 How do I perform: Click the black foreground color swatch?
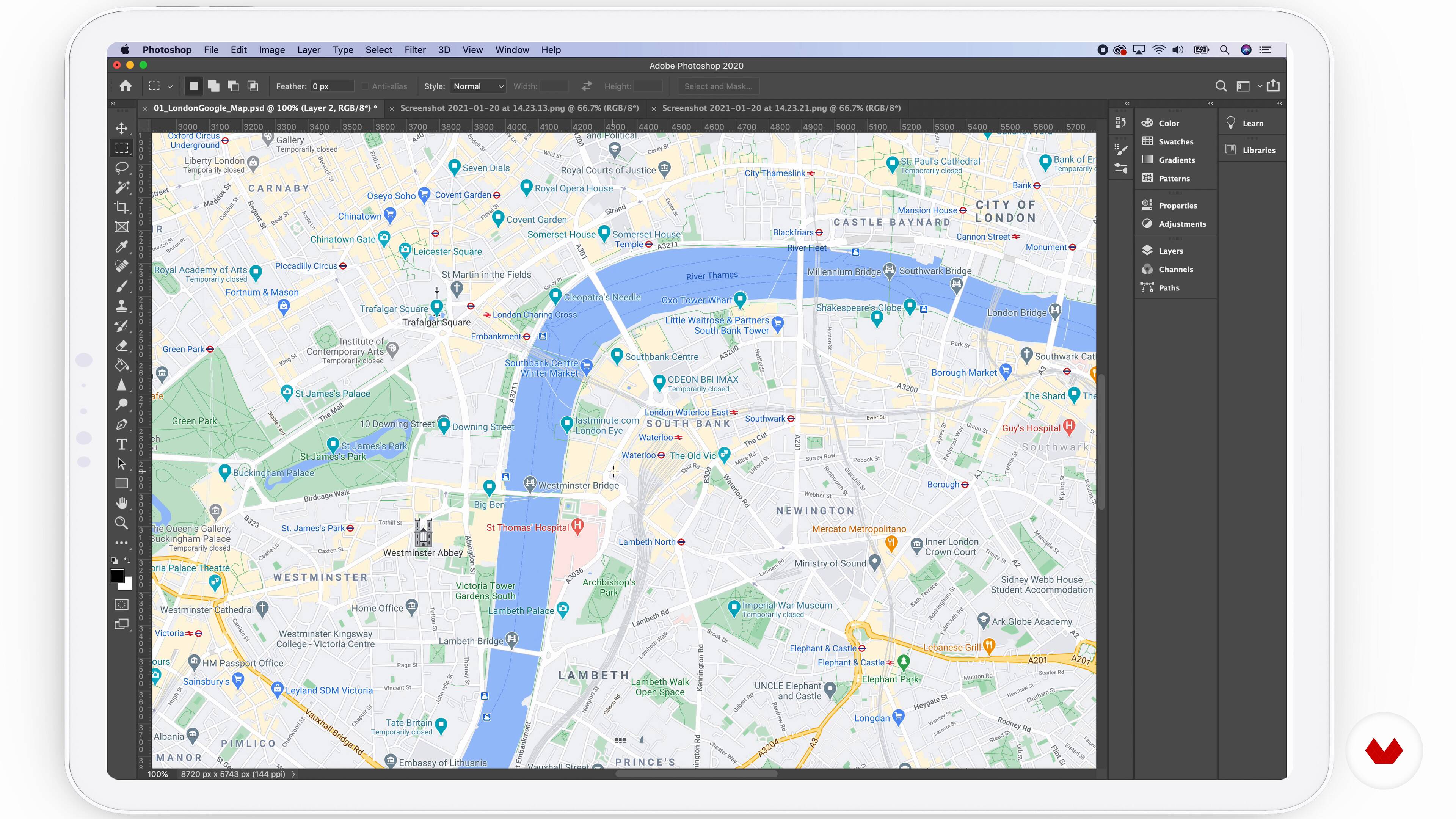(x=116, y=575)
